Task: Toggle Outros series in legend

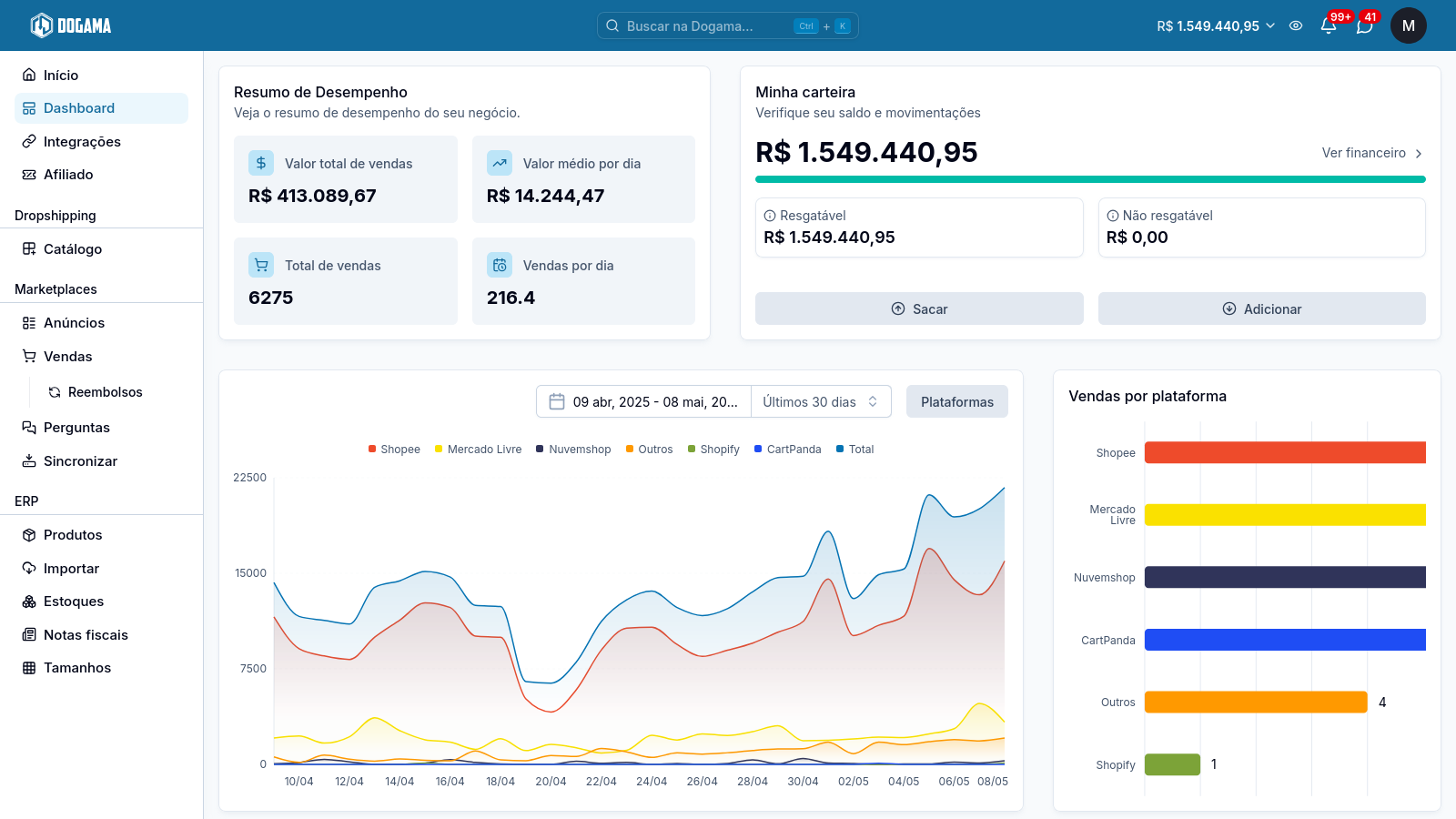Action: pyautogui.click(x=650, y=450)
